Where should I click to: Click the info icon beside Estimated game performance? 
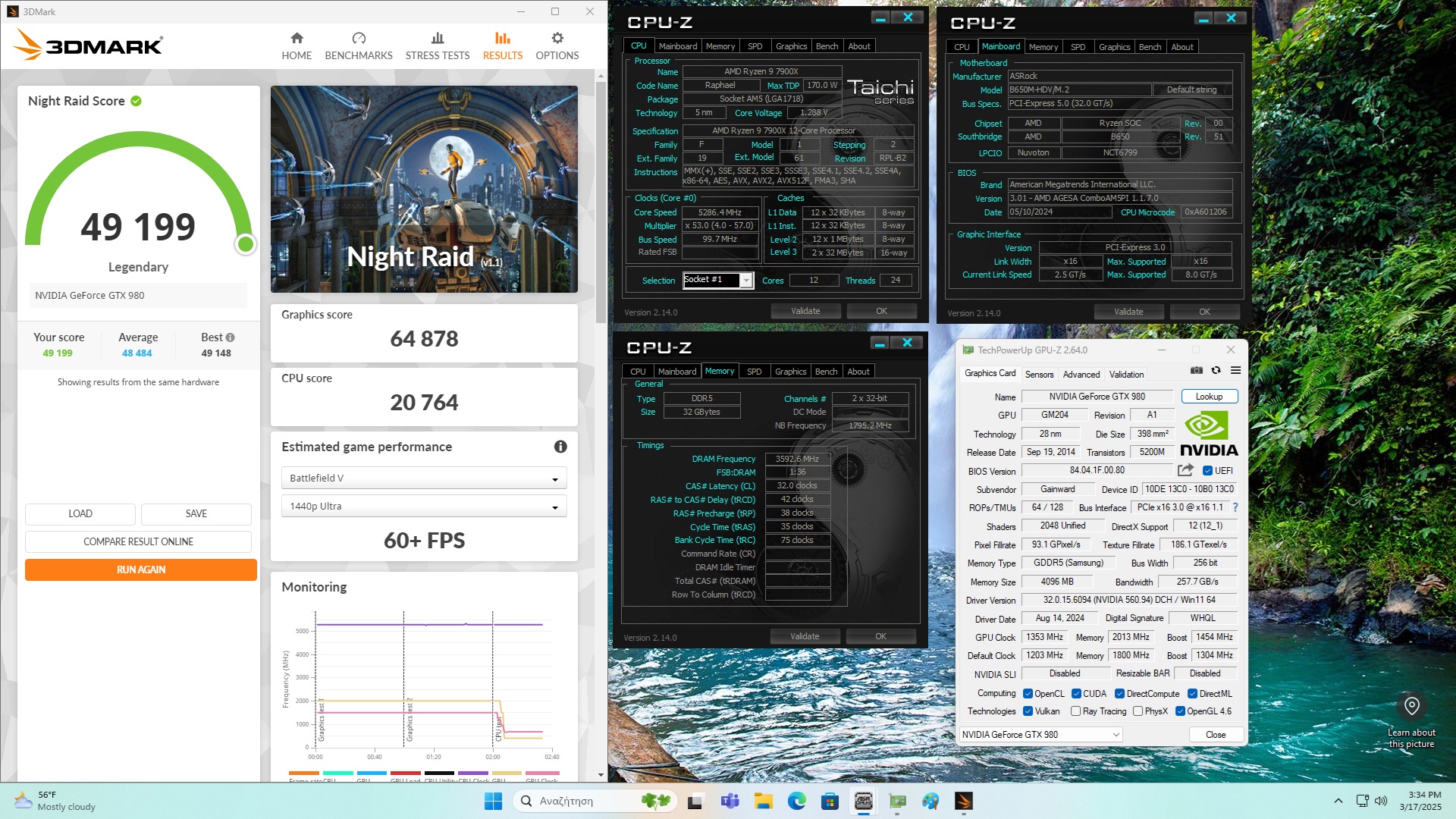coord(560,447)
